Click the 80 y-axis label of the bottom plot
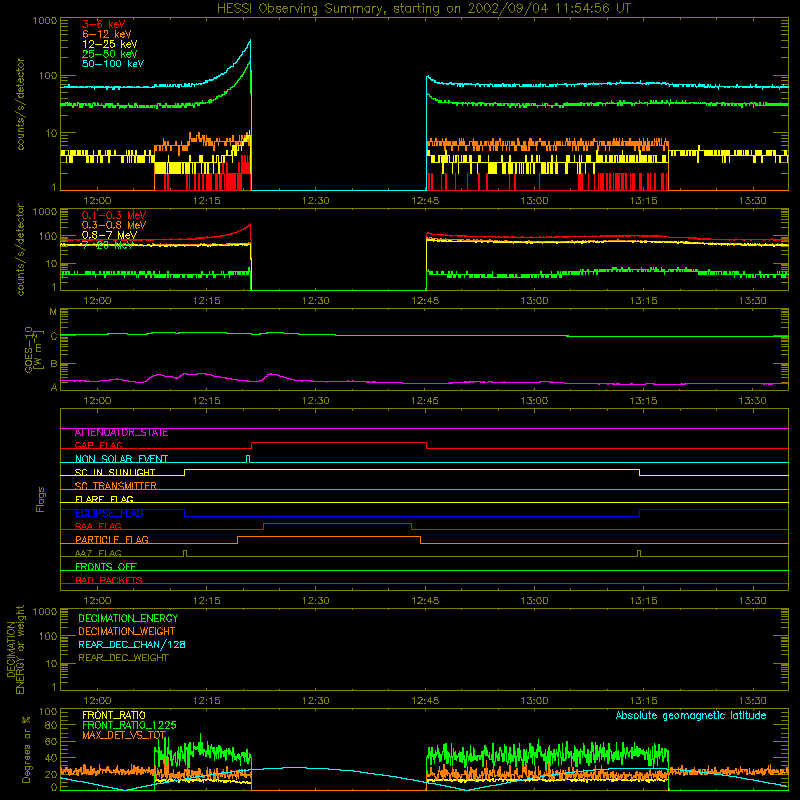Screen dimensions: 800x800 (x=51, y=725)
